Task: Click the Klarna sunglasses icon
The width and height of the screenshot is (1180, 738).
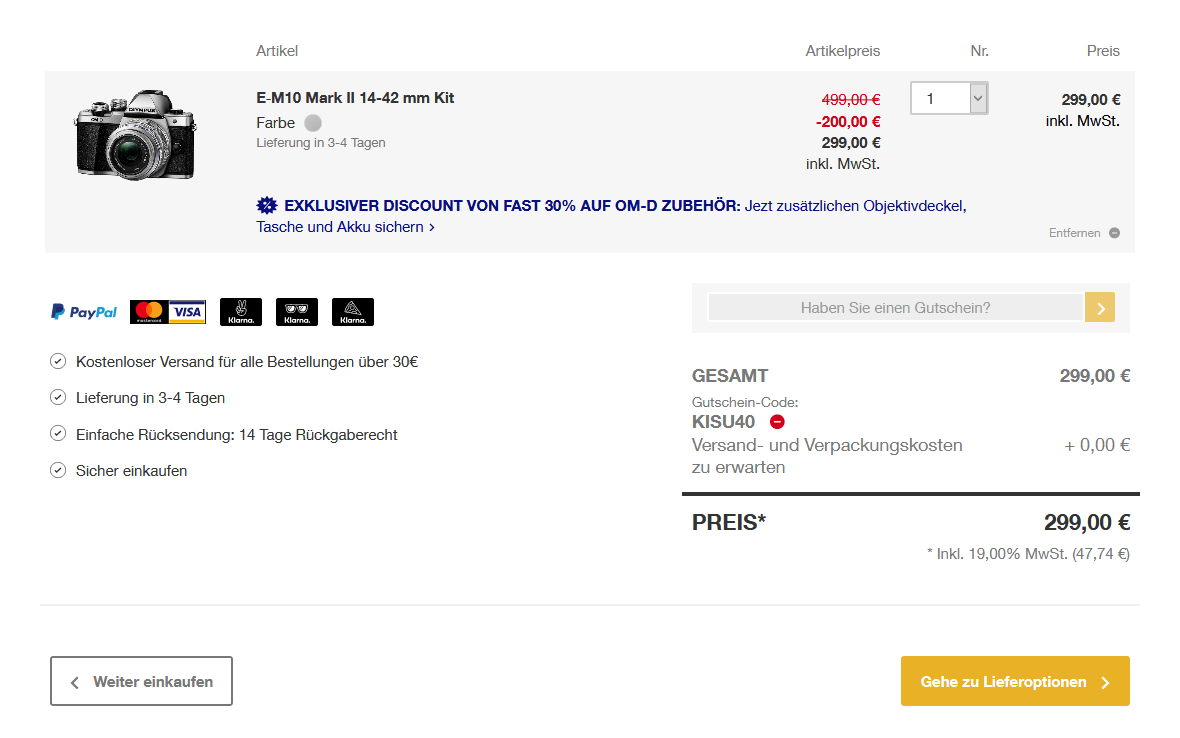Action: tap(297, 312)
